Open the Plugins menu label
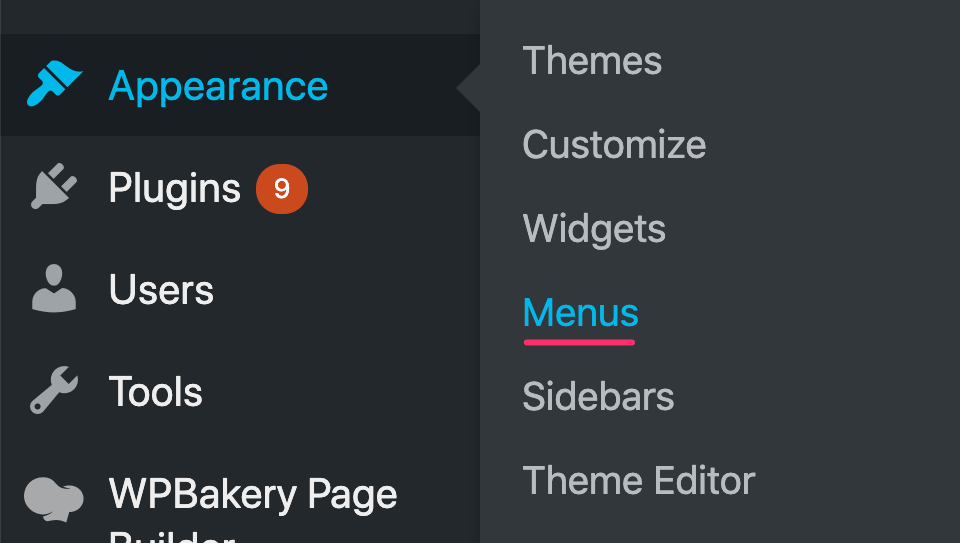The height and width of the screenshot is (543, 960). 174,188
